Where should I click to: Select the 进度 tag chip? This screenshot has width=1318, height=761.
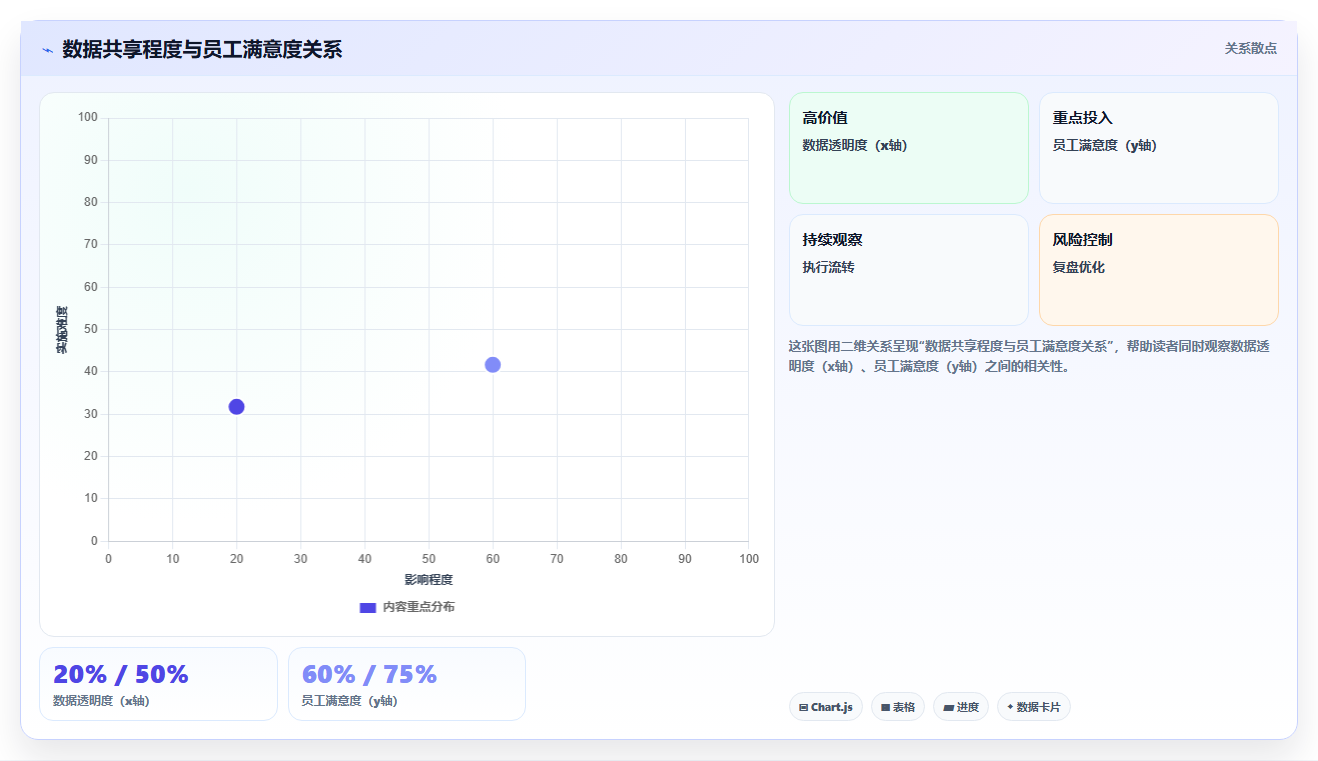tap(961, 707)
